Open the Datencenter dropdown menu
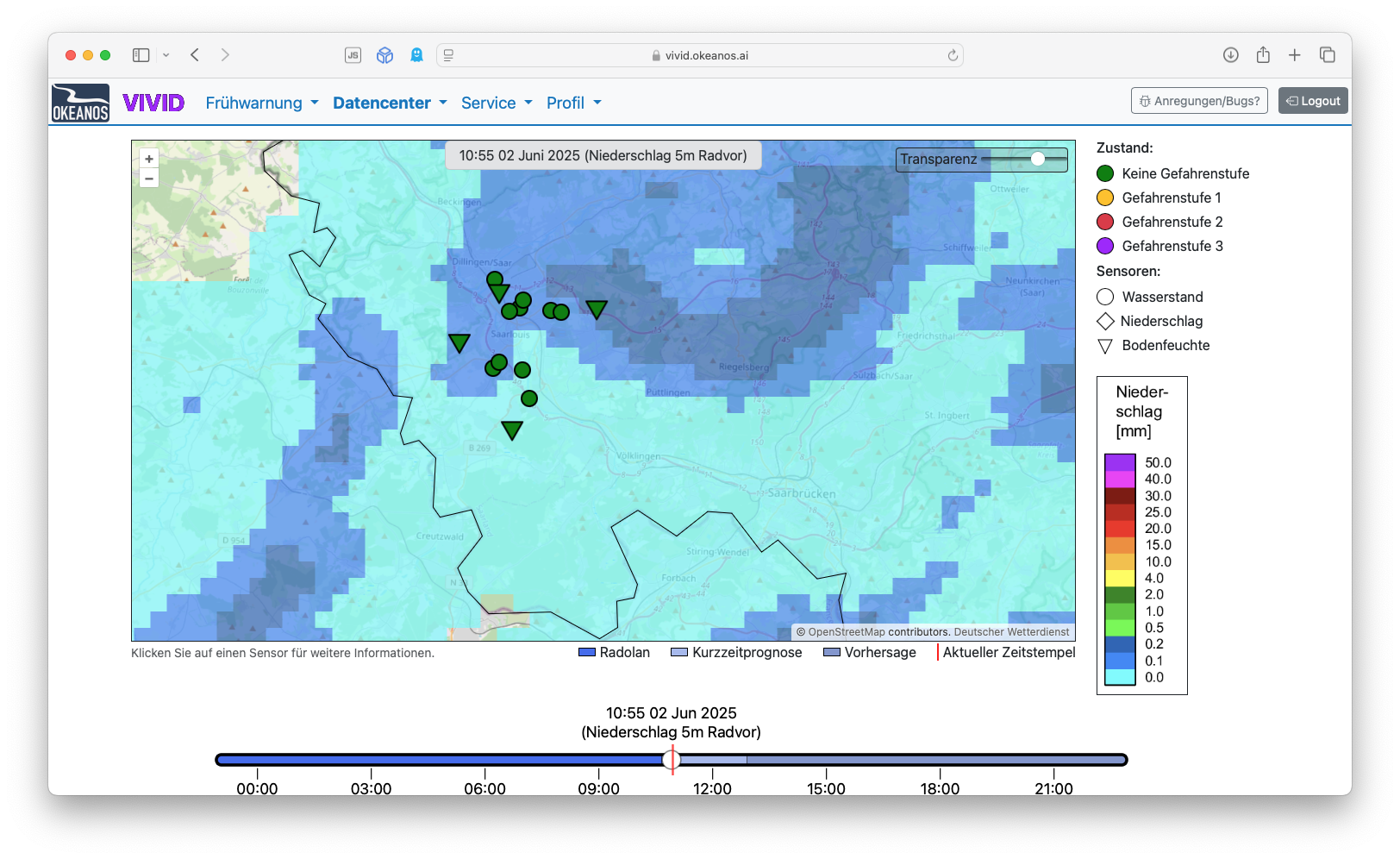 pyautogui.click(x=390, y=103)
